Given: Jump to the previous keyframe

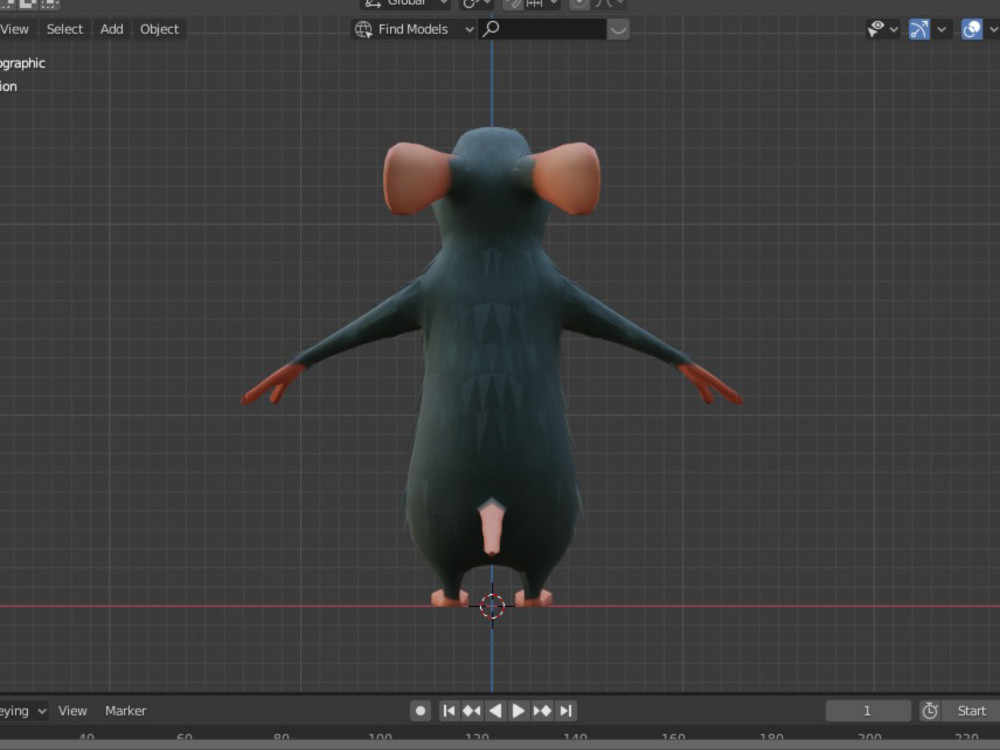Looking at the screenshot, I should click(472, 710).
